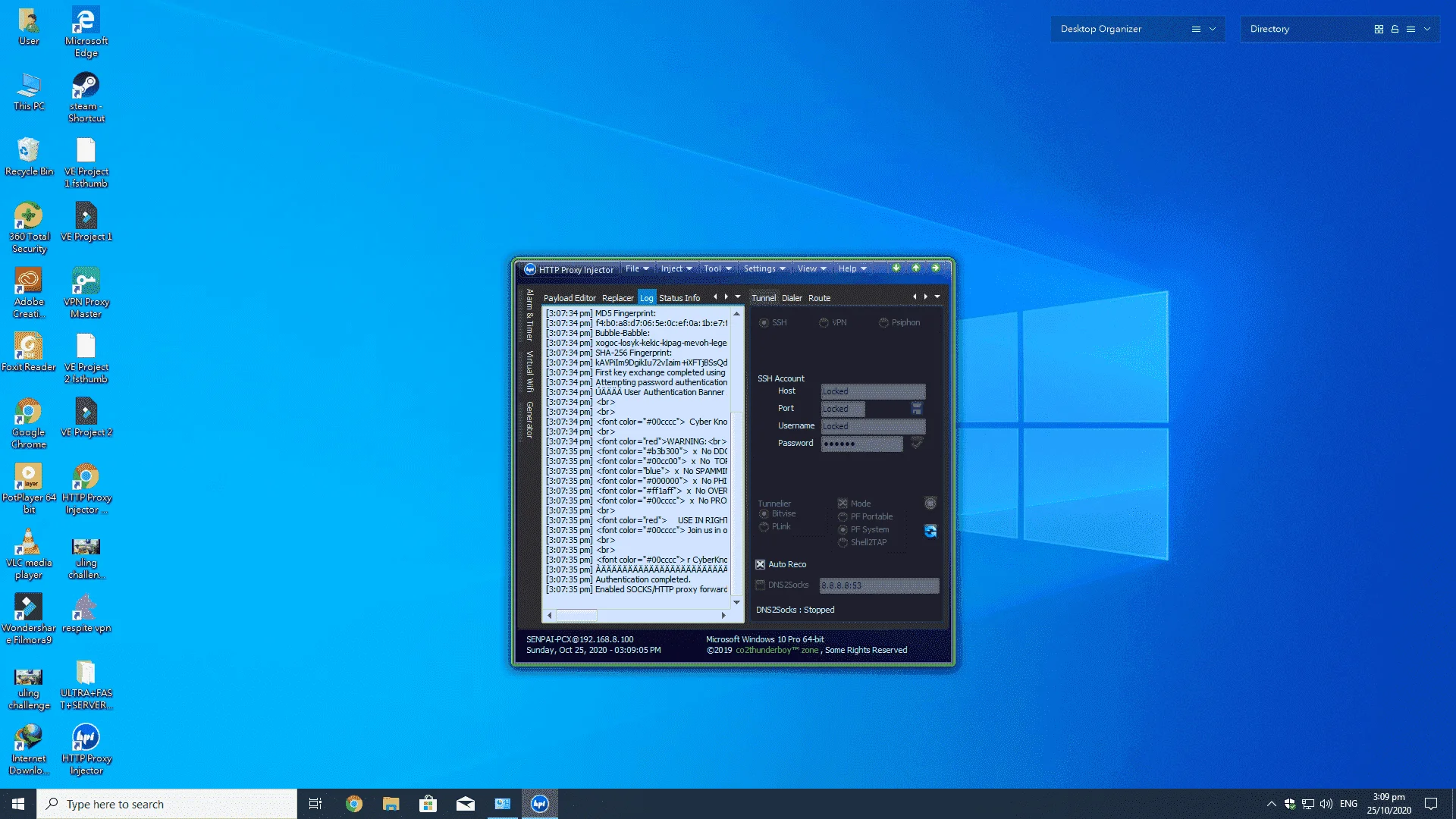The height and width of the screenshot is (819, 1456).
Task: Open File Explorer from the taskbar
Action: 391,804
